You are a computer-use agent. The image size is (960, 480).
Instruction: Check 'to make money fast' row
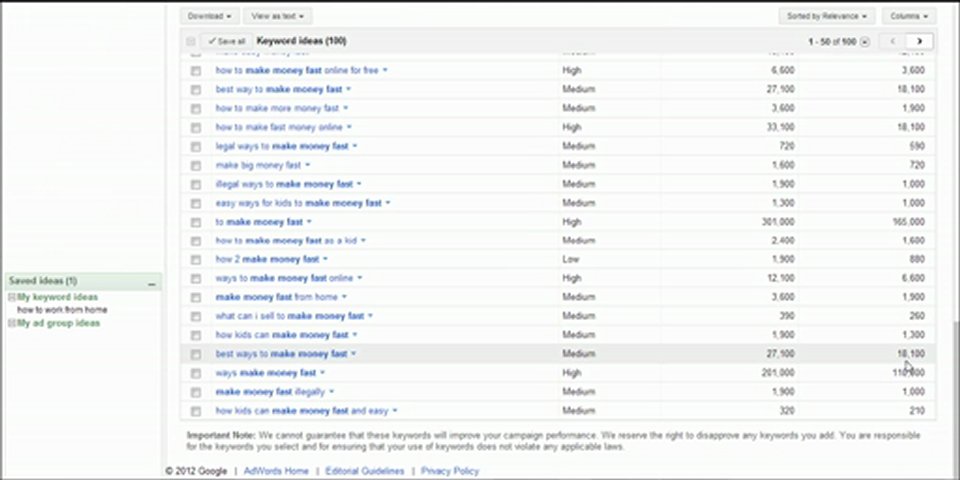(195, 223)
